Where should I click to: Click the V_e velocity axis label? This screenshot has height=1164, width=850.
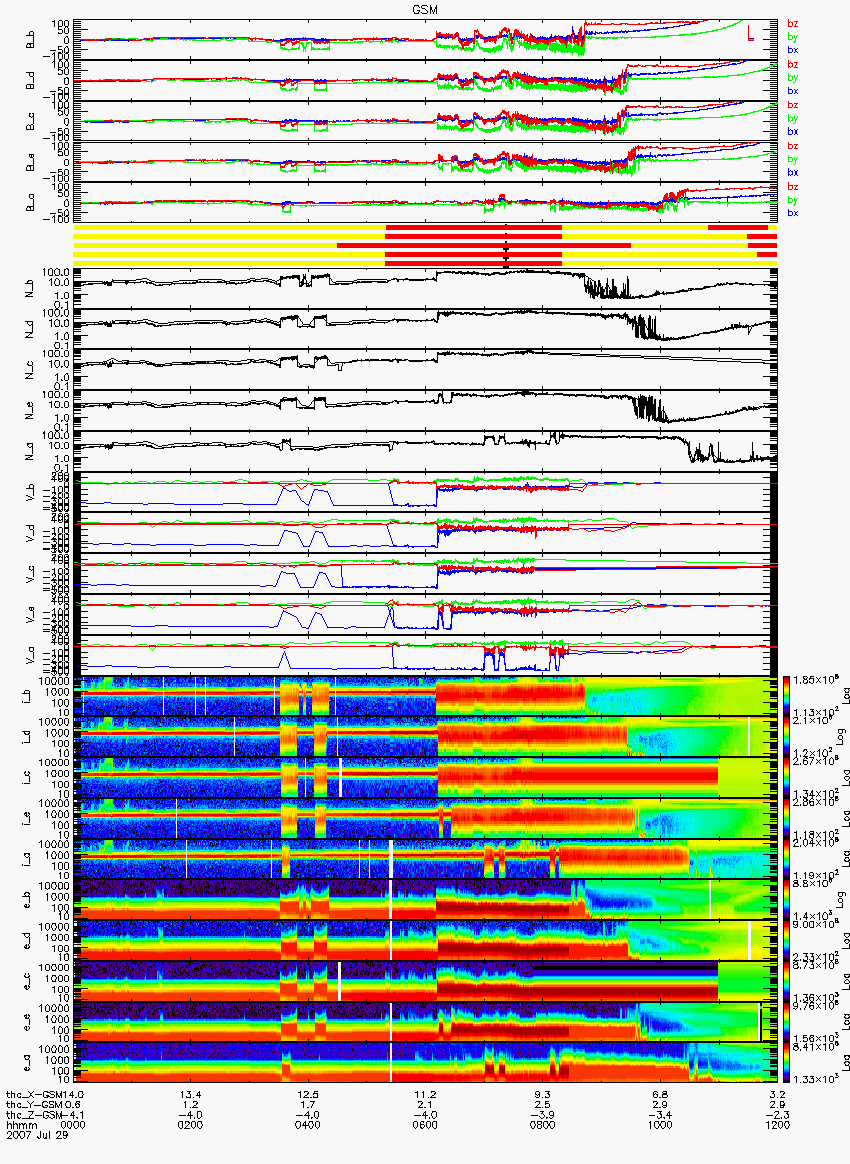point(30,614)
